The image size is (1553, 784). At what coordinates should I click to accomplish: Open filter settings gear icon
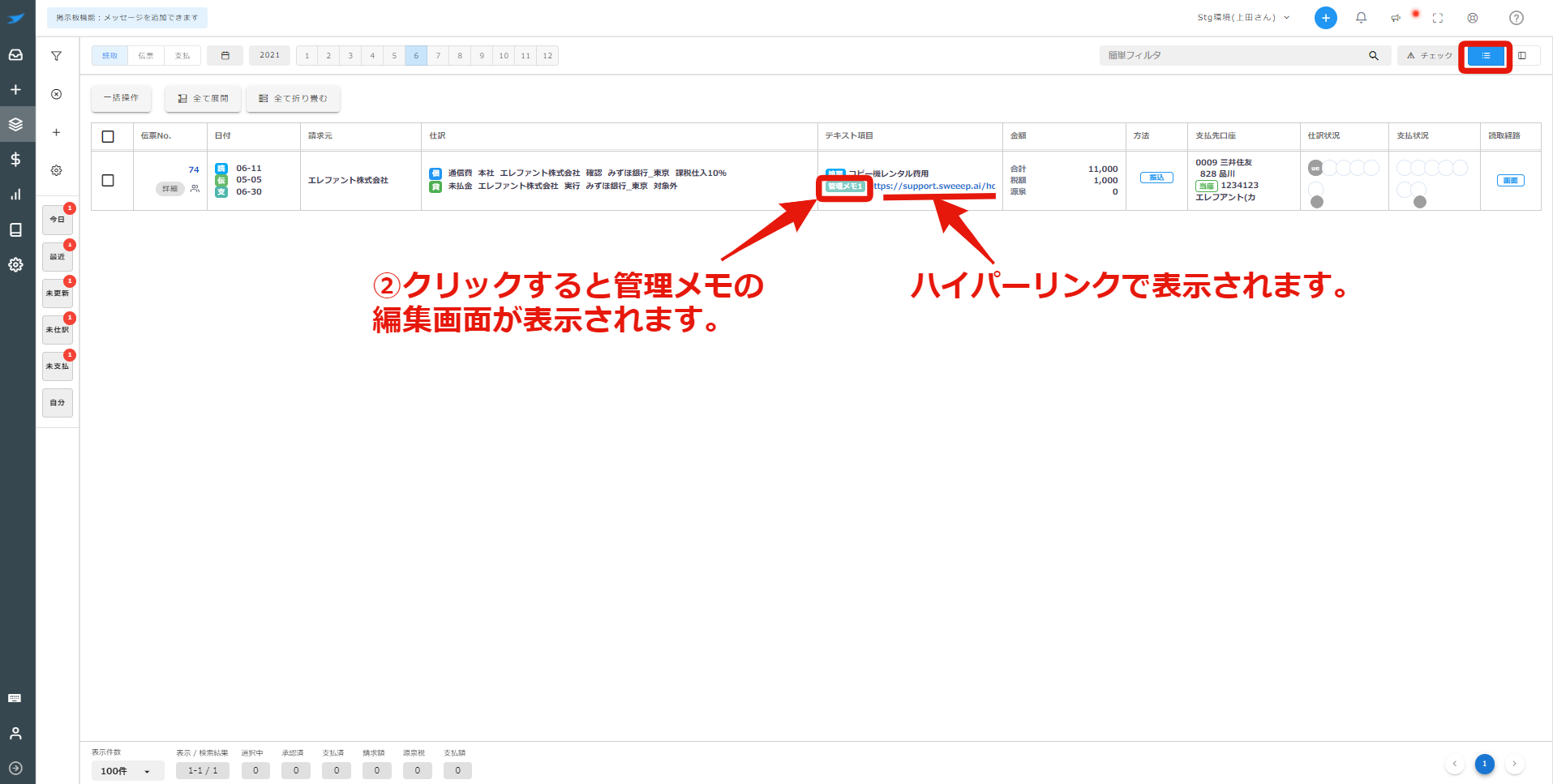pyautogui.click(x=56, y=170)
